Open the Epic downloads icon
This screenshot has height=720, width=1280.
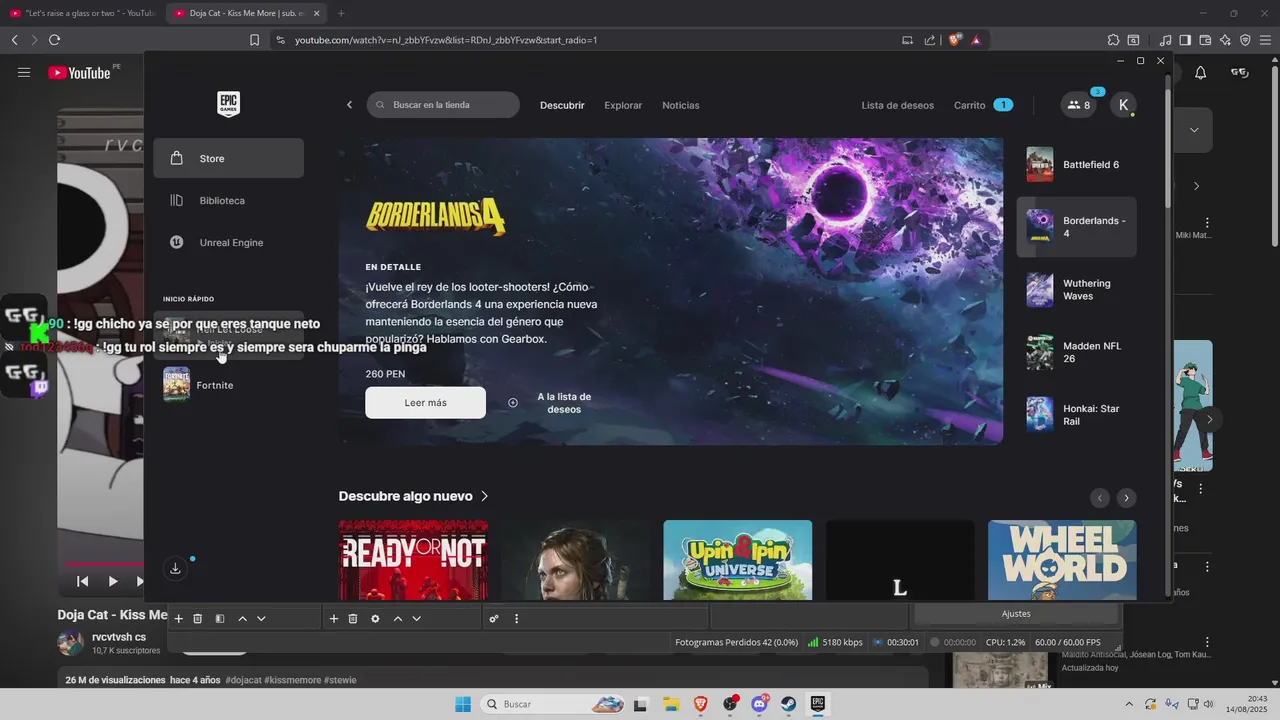pyautogui.click(x=175, y=568)
